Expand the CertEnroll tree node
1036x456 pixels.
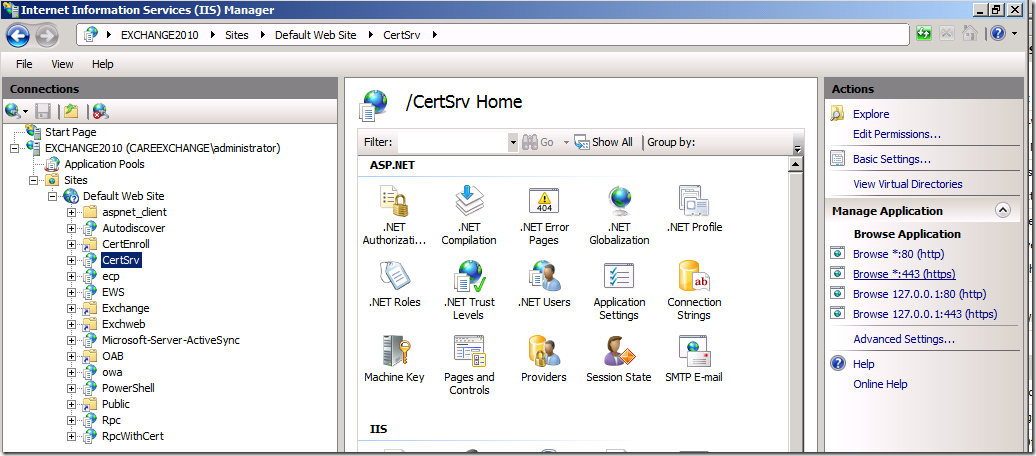click(x=71, y=244)
